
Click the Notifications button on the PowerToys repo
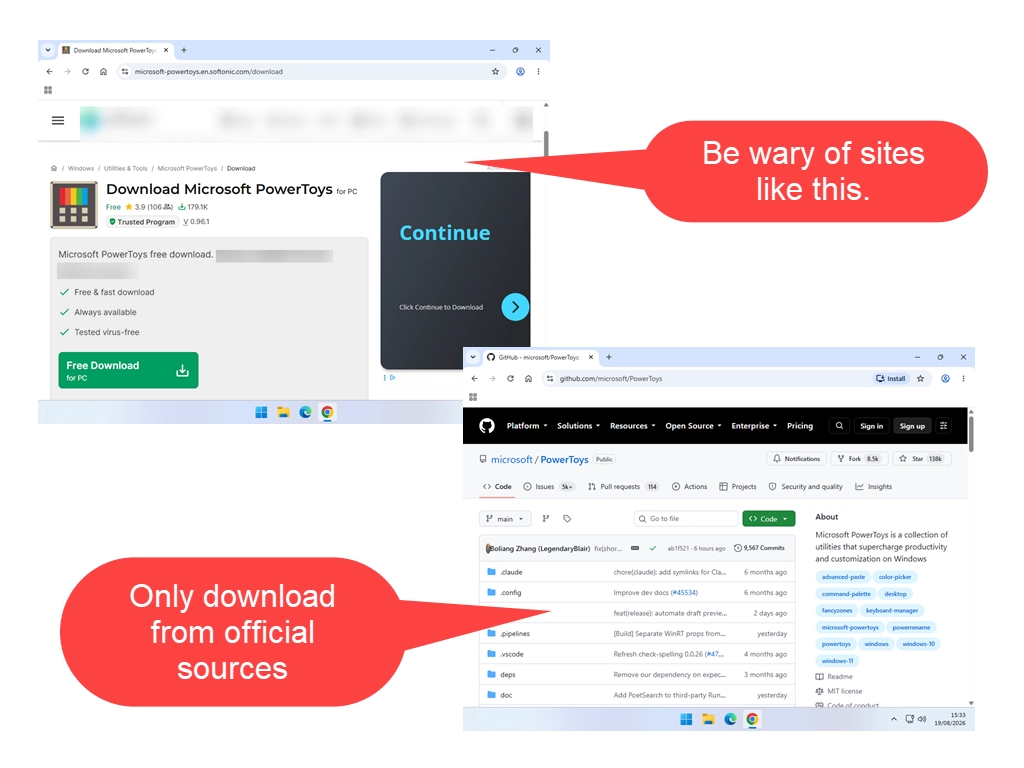[797, 459]
